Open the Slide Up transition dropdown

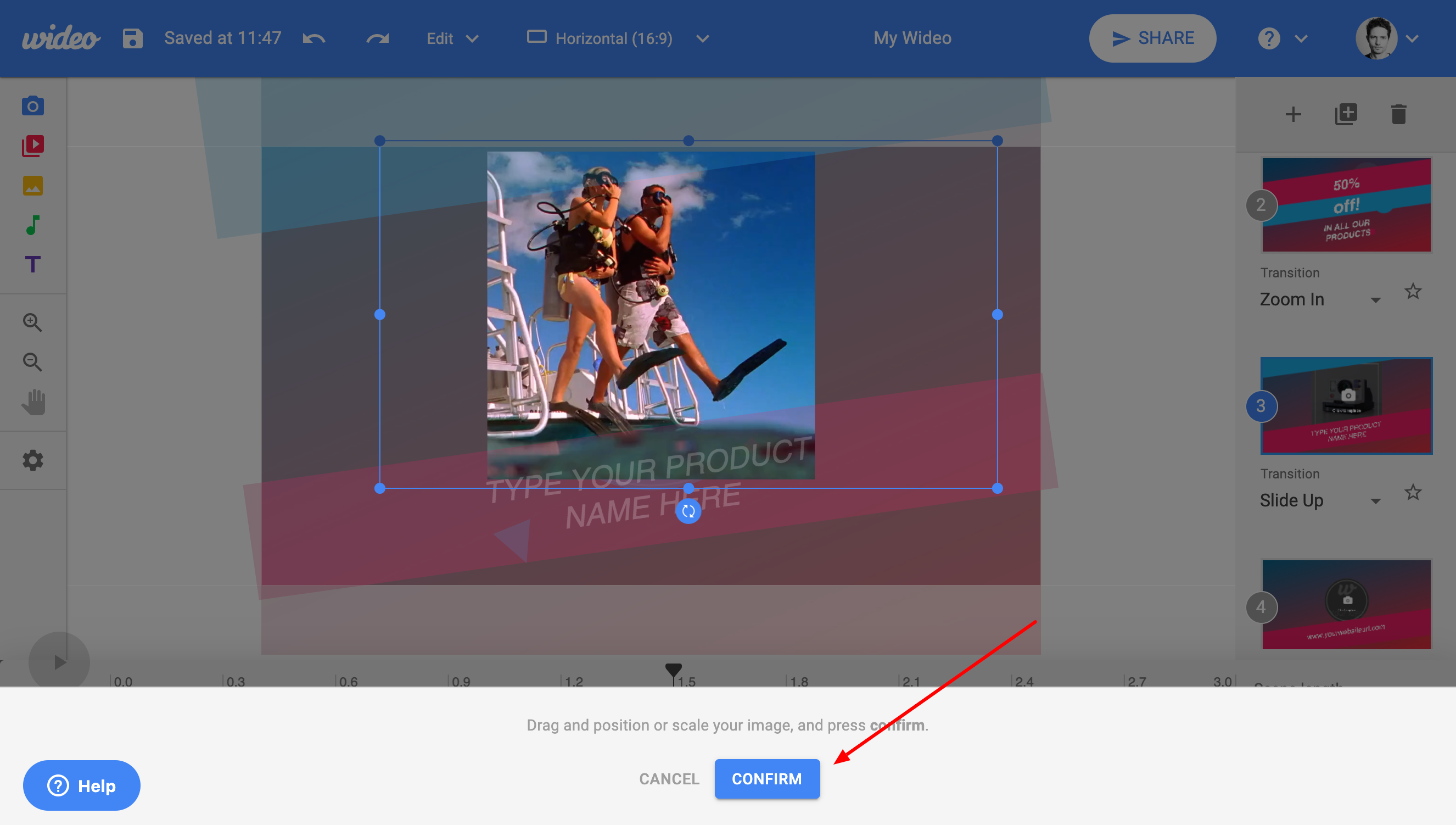(x=1319, y=500)
